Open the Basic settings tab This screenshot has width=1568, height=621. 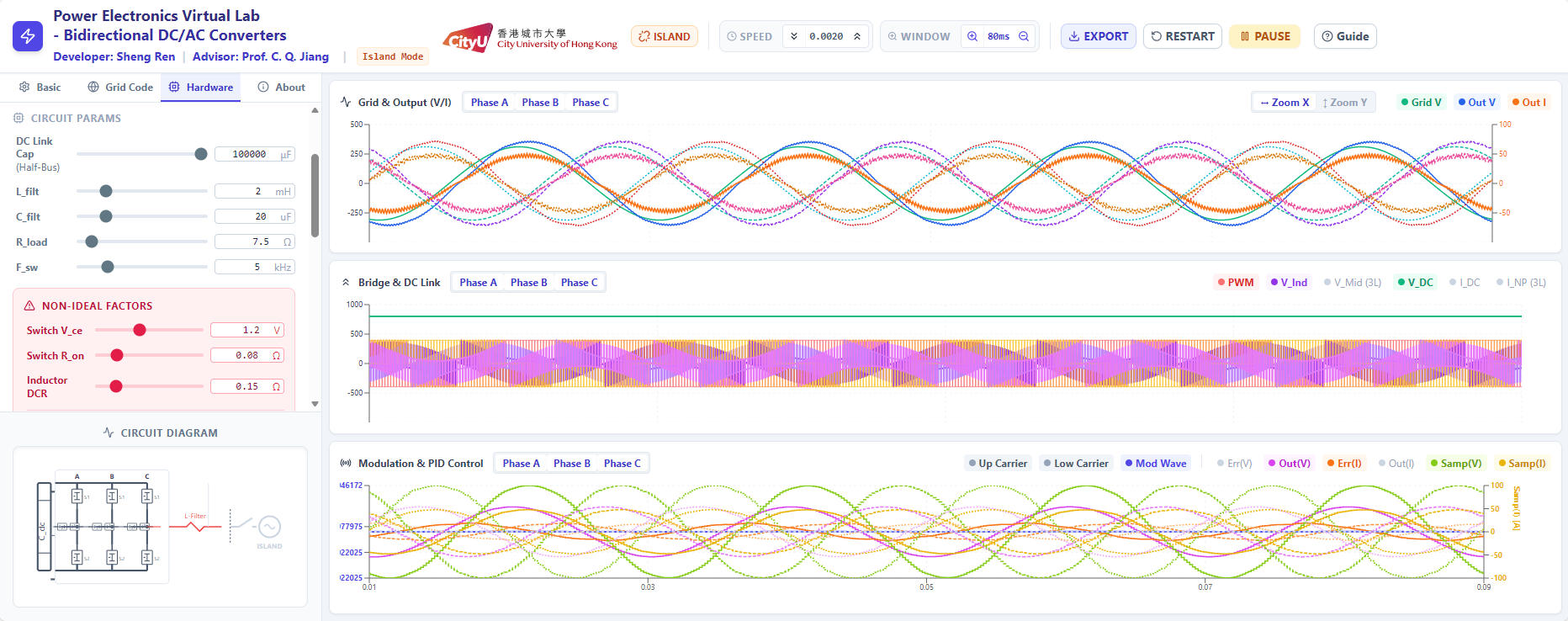pyautogui.click(x=40, y=88)
